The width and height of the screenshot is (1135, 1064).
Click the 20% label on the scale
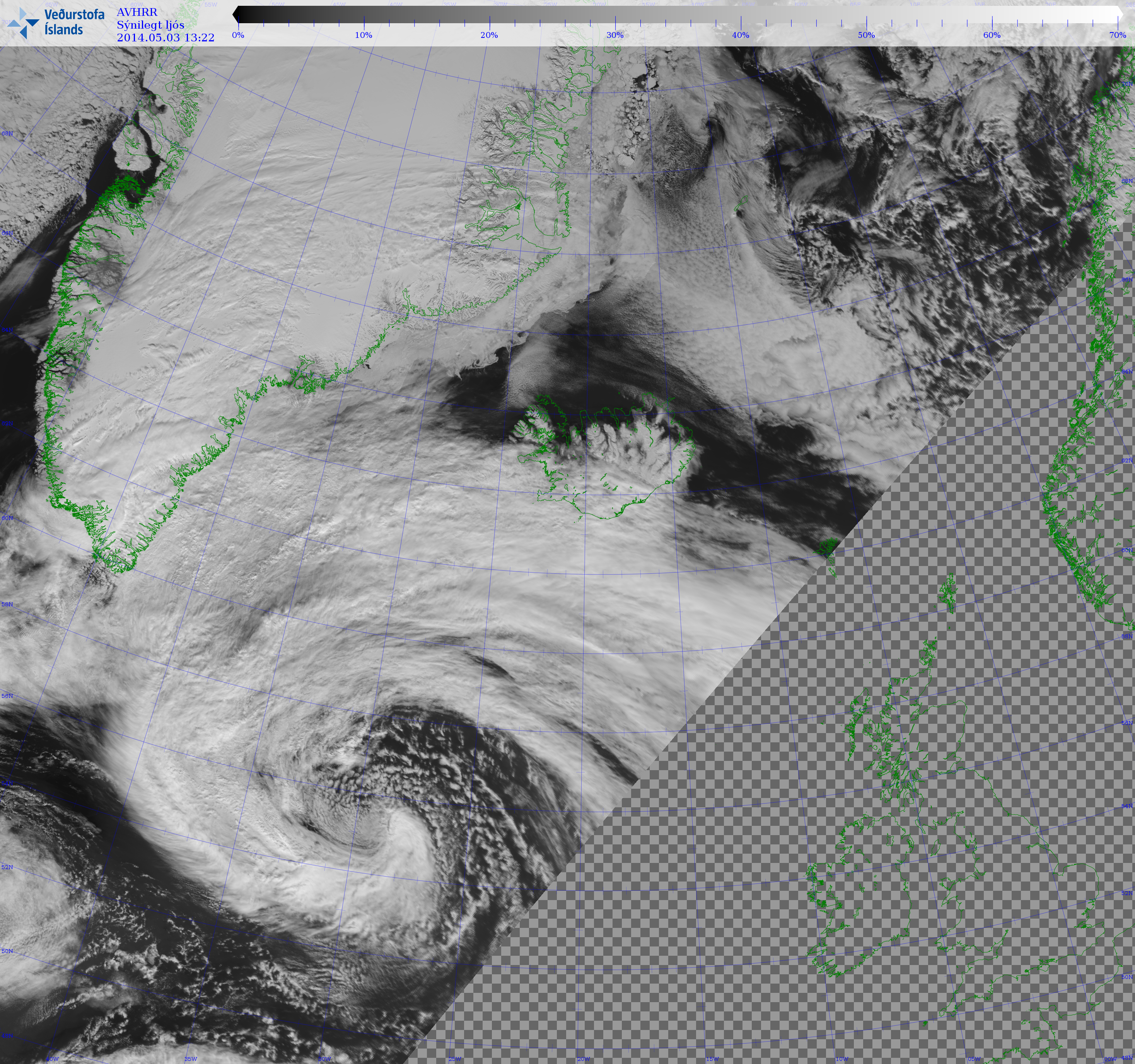point(489,35)
